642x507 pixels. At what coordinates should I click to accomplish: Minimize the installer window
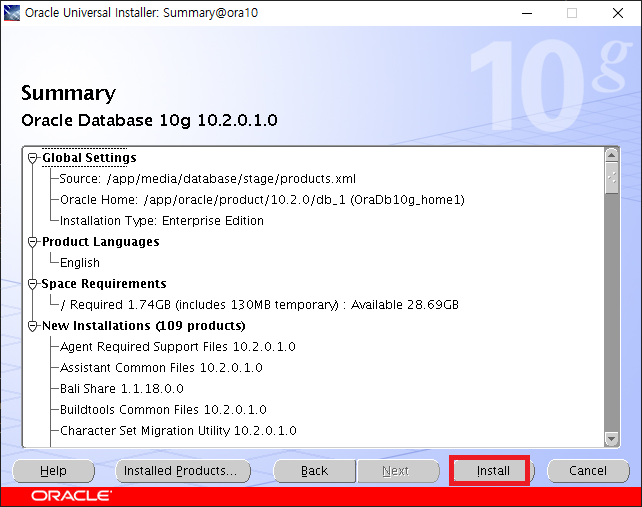click(527, 14)
